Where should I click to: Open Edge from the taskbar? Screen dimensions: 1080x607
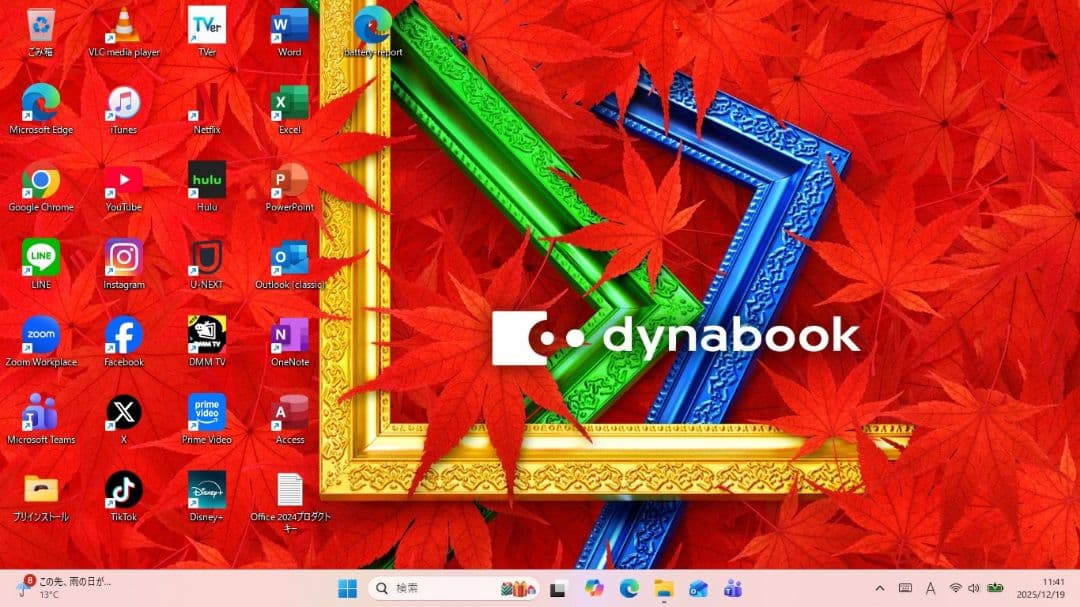(x=629, y=588)
